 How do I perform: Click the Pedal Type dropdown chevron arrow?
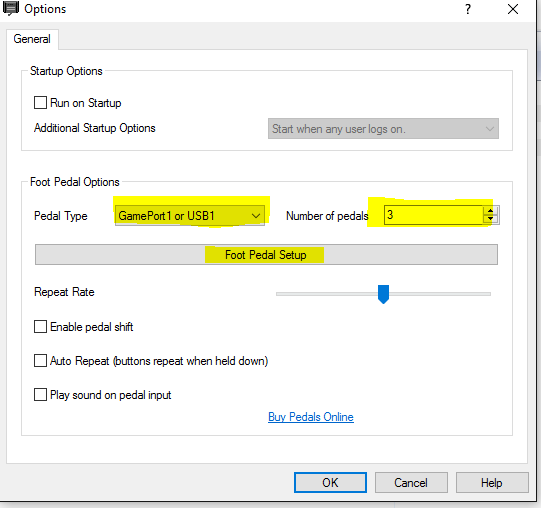(x=256, y=216)
